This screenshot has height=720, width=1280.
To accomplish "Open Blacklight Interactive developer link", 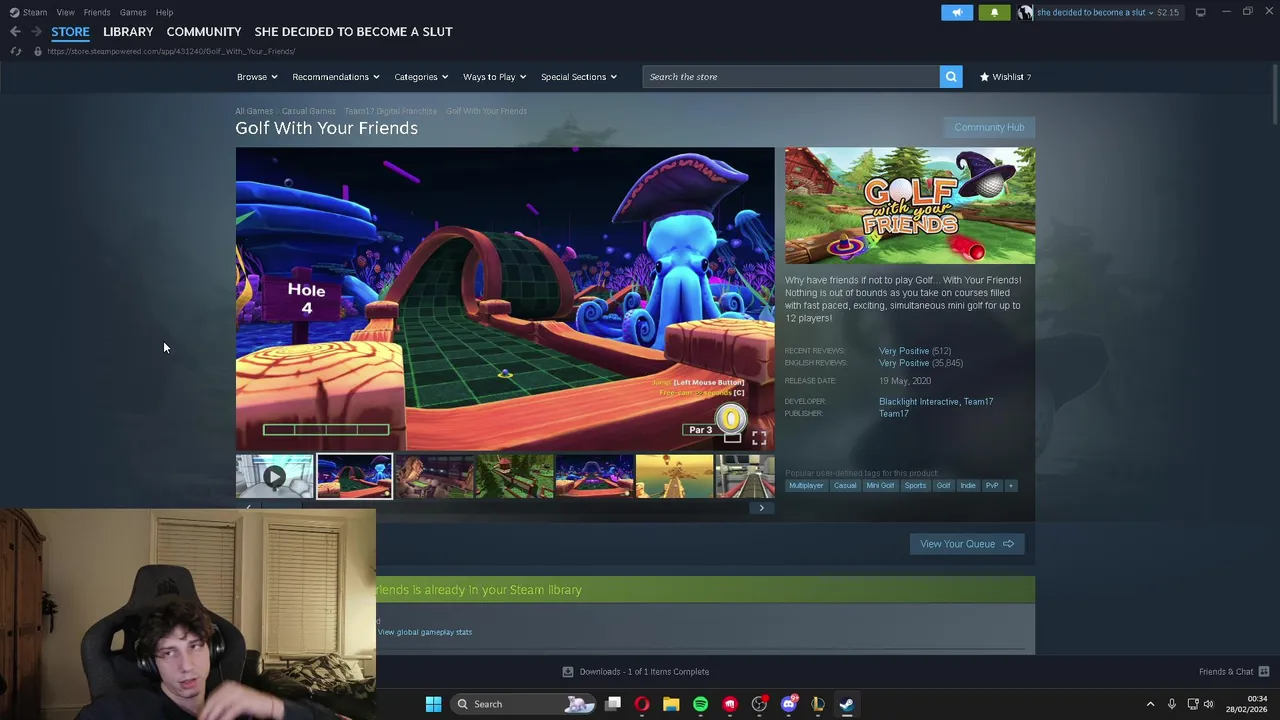I will click(x=918, y=402).
